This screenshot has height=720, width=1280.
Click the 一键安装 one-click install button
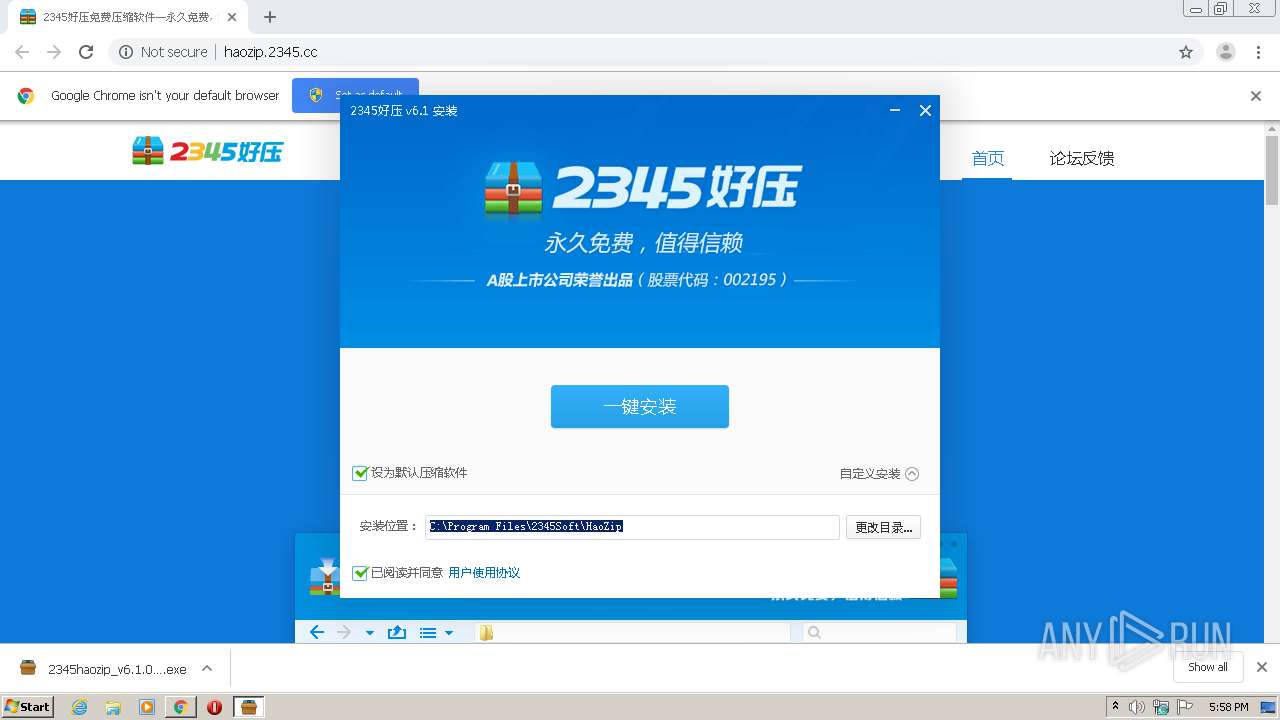pos(639,407)
